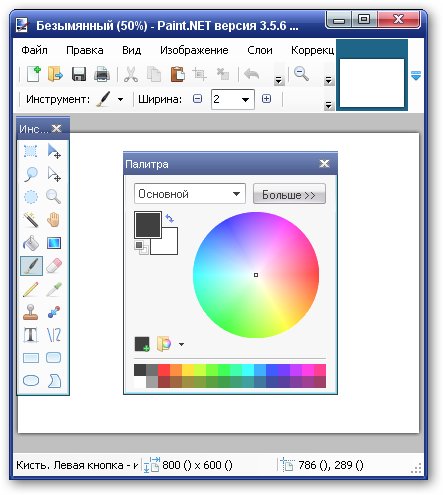This screenshot has width=443, height=495.
Task: Select the Gradient tool
Action: tap(54, 243)
